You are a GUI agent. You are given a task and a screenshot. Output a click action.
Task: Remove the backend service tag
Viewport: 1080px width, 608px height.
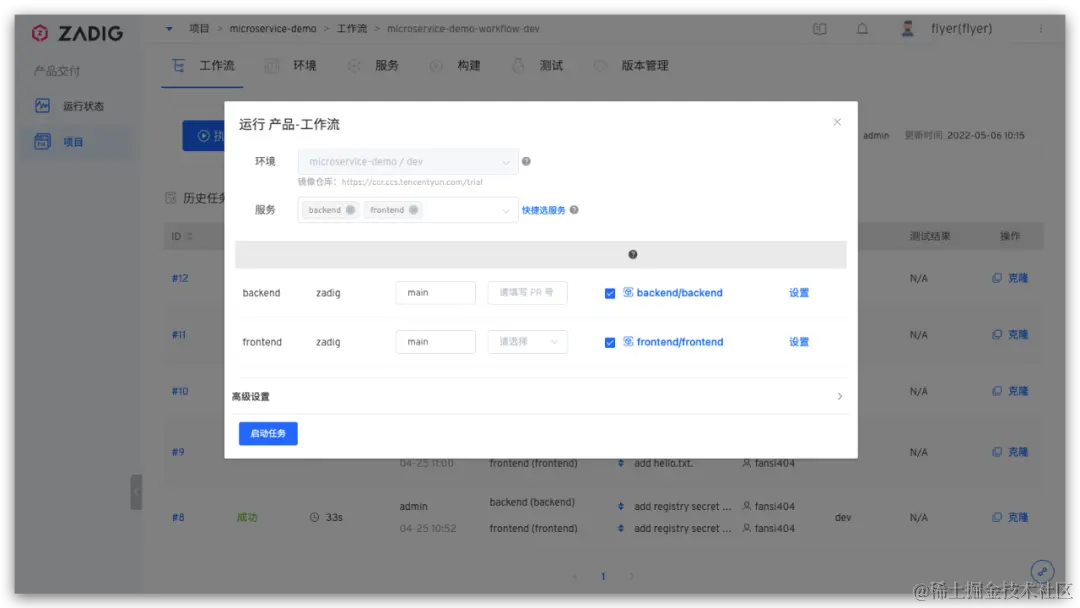click(351, 210)
